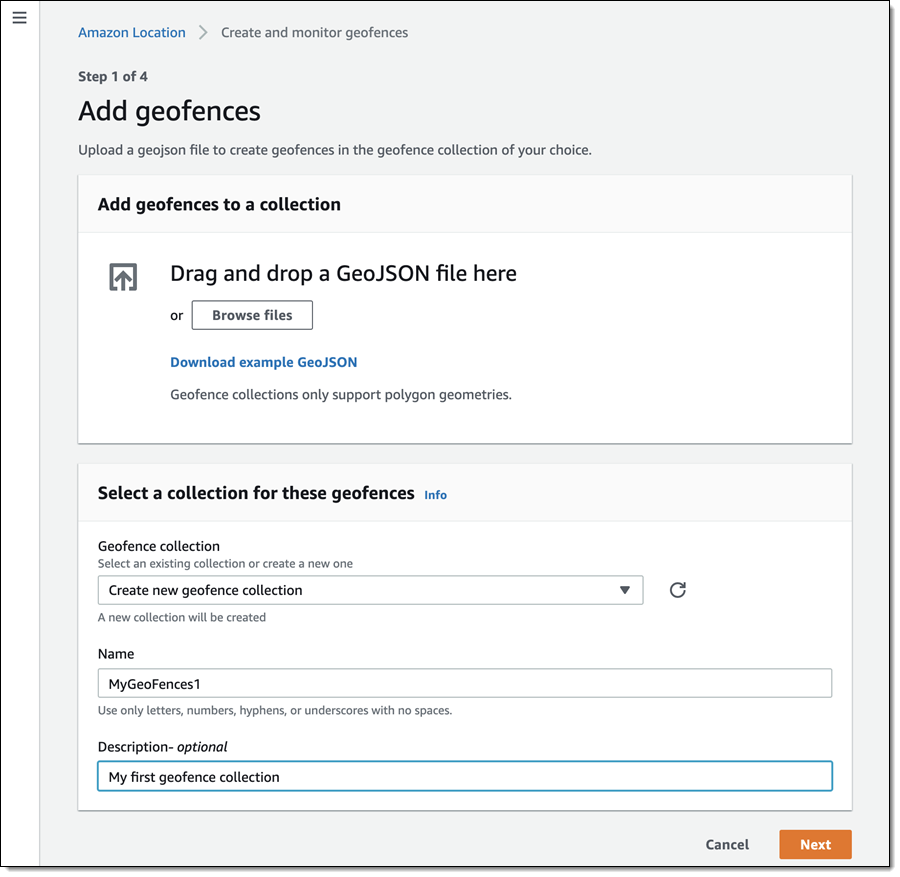This screenshot has height=877, width=900.
Task: Refresh the geofence collection list
Action: pyautogui.click(x=678, y=590)
